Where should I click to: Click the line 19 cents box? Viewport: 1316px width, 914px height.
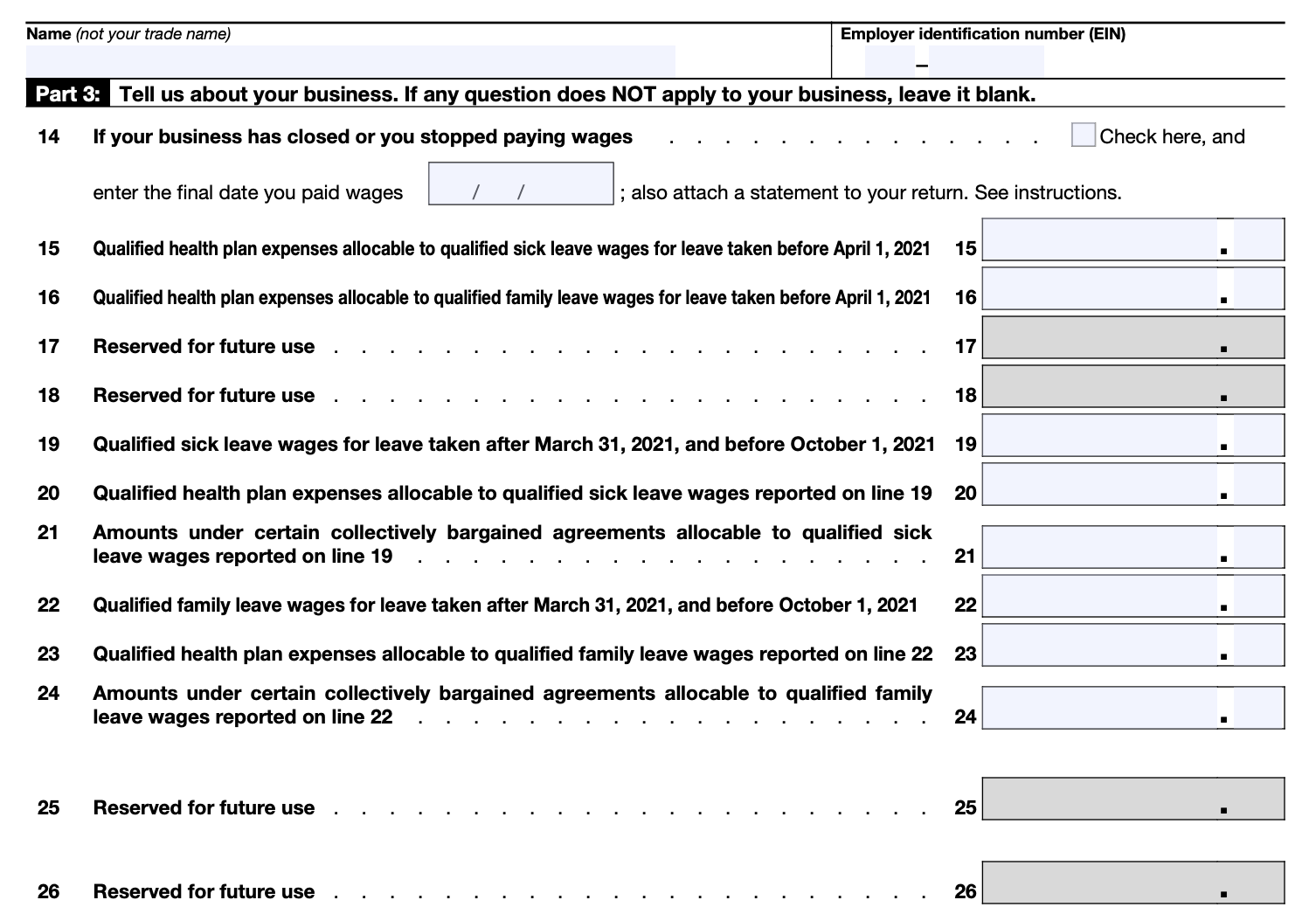coord(1258,435)
